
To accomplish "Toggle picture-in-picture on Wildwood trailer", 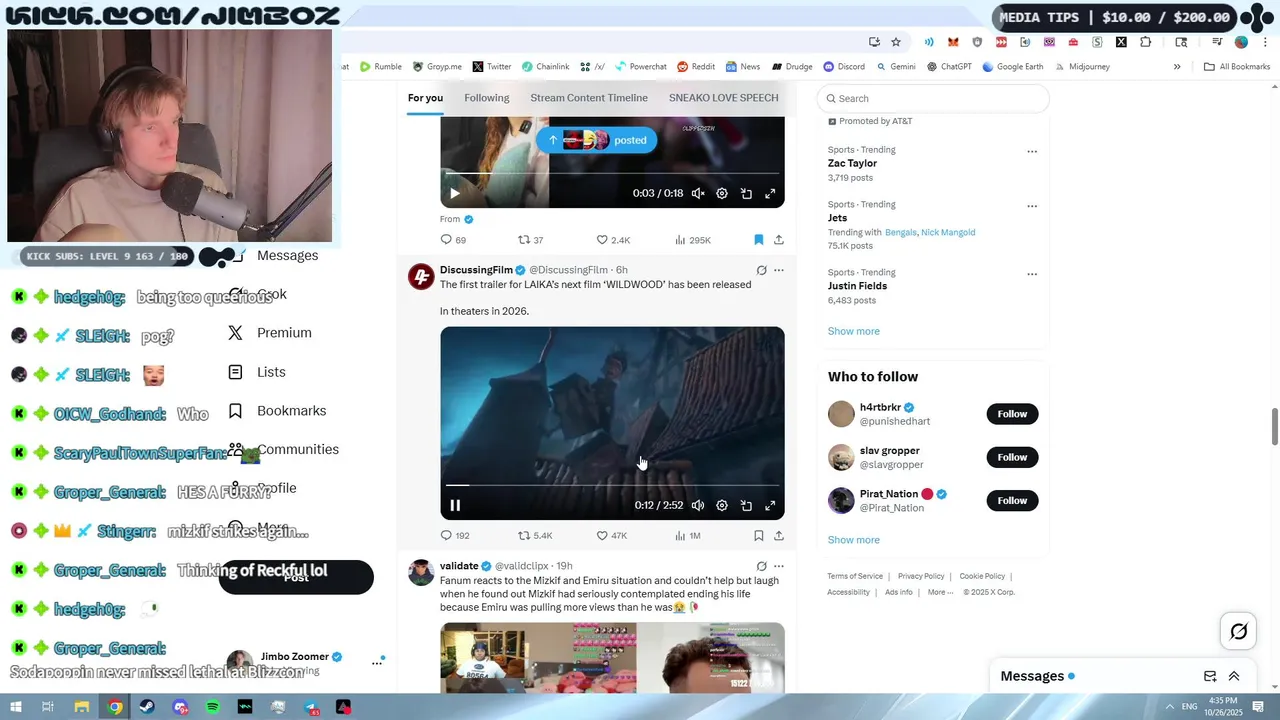I will (x=746, y=505).
